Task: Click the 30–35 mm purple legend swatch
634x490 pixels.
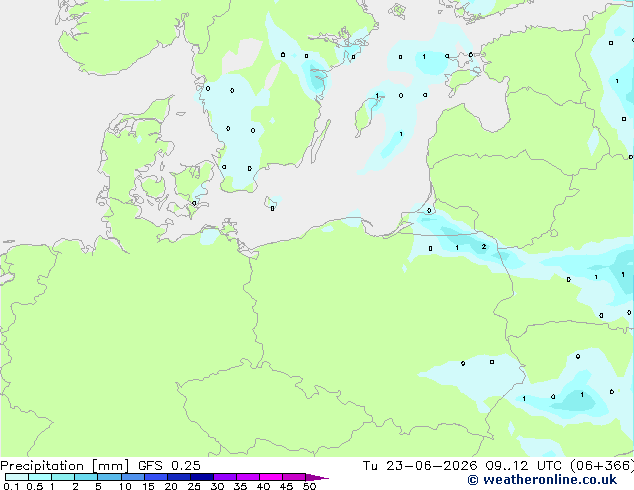Action: (x=224, y=477)
